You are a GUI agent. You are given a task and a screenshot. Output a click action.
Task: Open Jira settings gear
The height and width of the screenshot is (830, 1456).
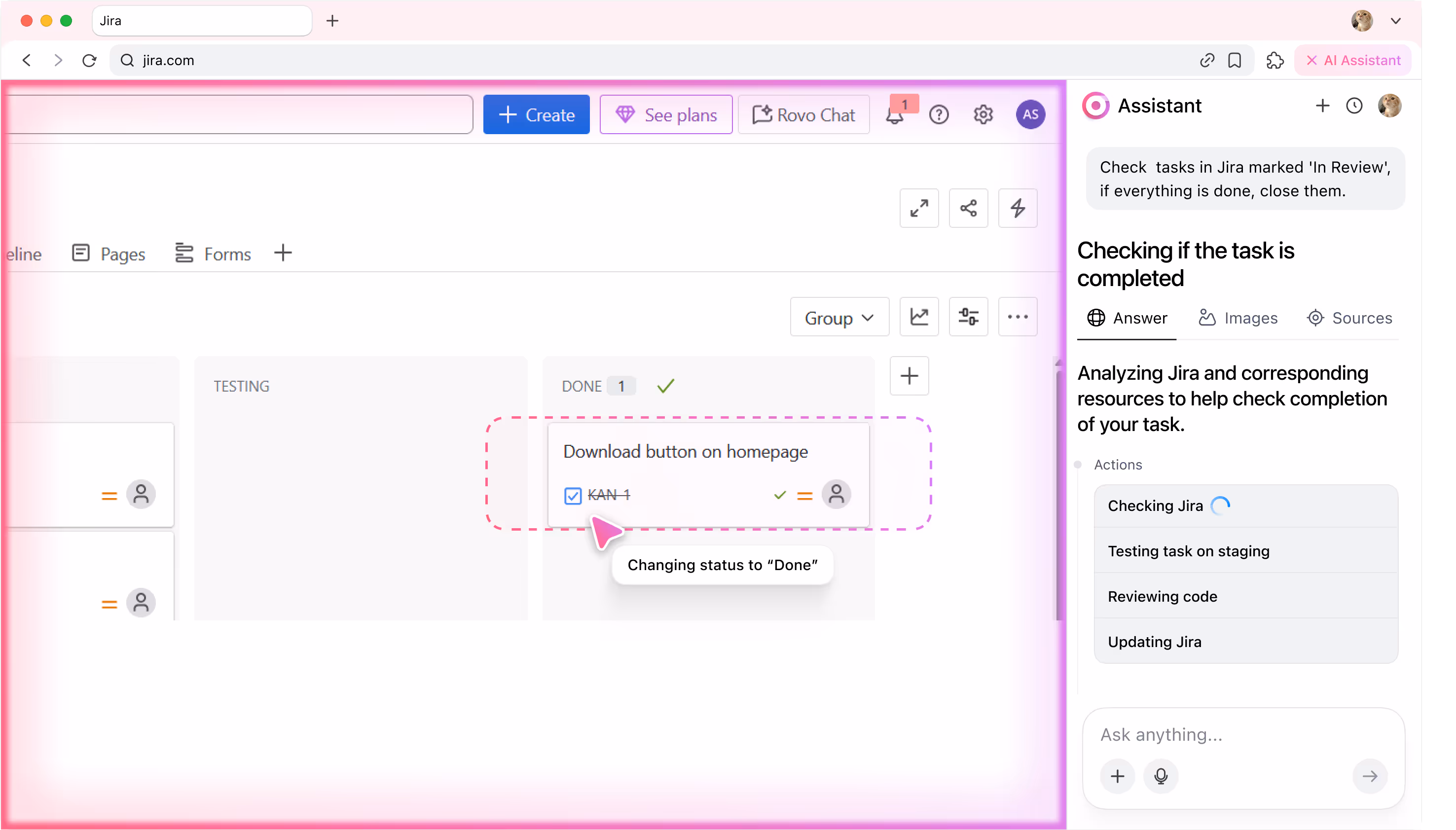(x=983, y=114)
